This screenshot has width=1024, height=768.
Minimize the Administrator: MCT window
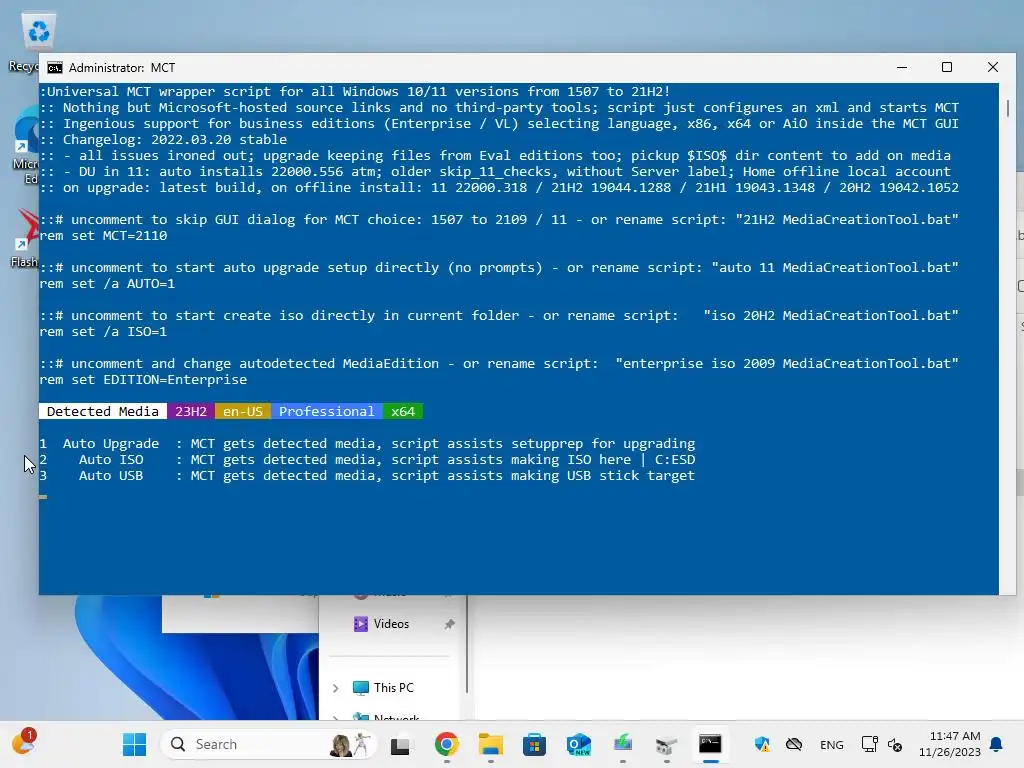point(902,67)
